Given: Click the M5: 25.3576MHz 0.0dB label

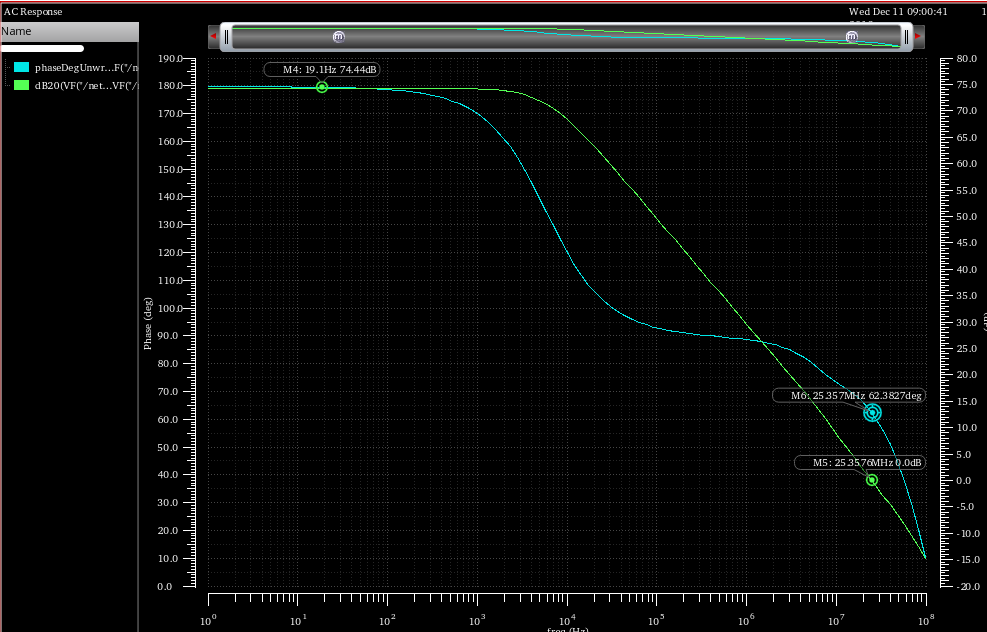Looking at the screenshot, I should pos(860,463).
